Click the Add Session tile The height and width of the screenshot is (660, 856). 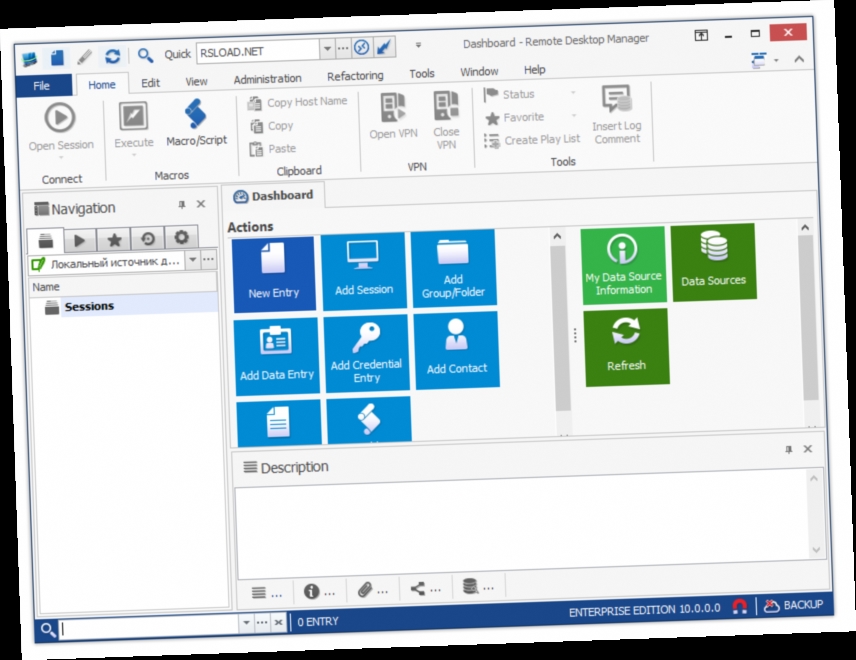[x=364, y=271]
